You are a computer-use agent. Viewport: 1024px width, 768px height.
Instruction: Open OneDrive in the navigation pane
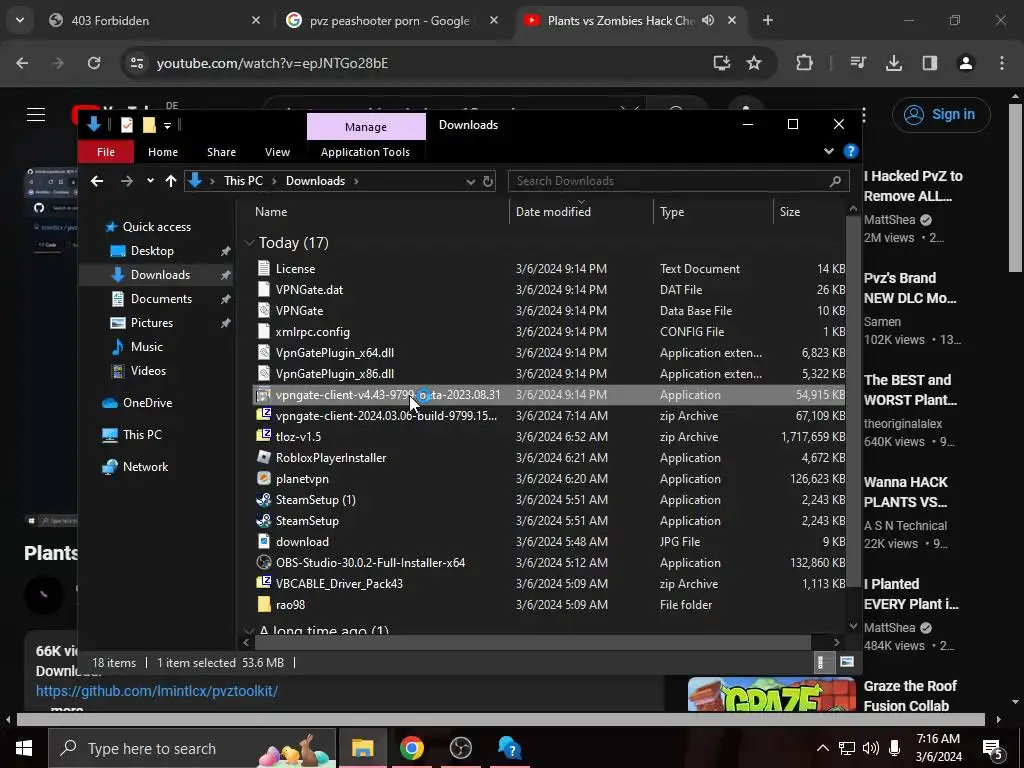(148, 402)
